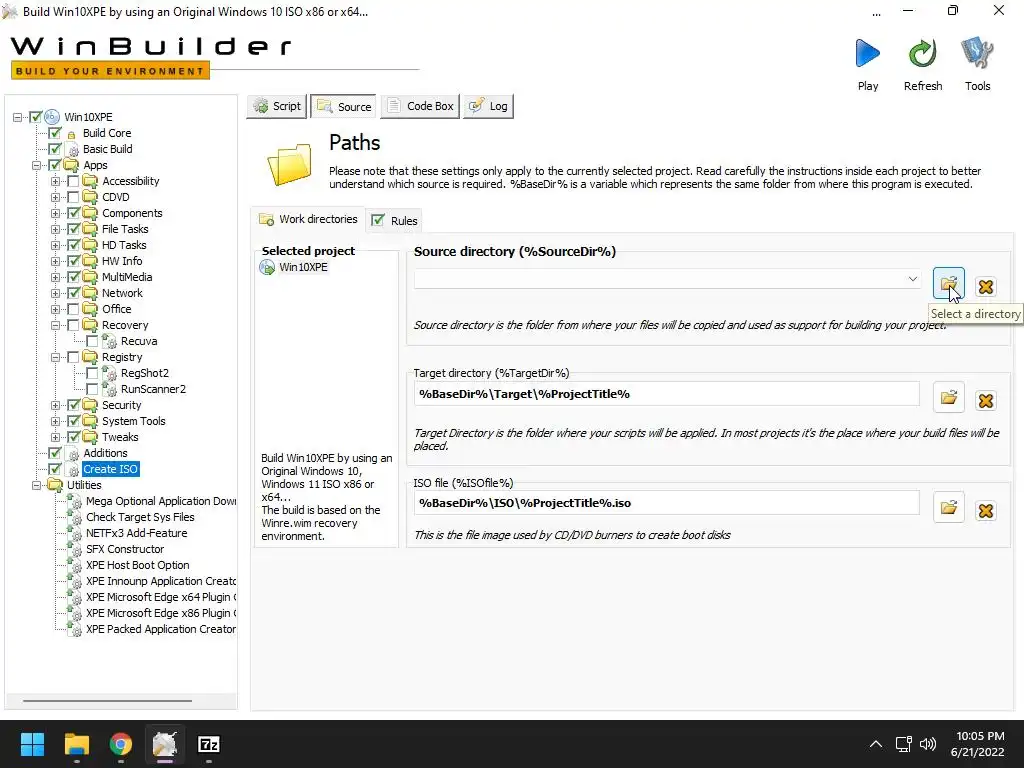Viewport: 1024px width, 768px height.
Task: Collapse the Utilities node
Action: point(37,485)
